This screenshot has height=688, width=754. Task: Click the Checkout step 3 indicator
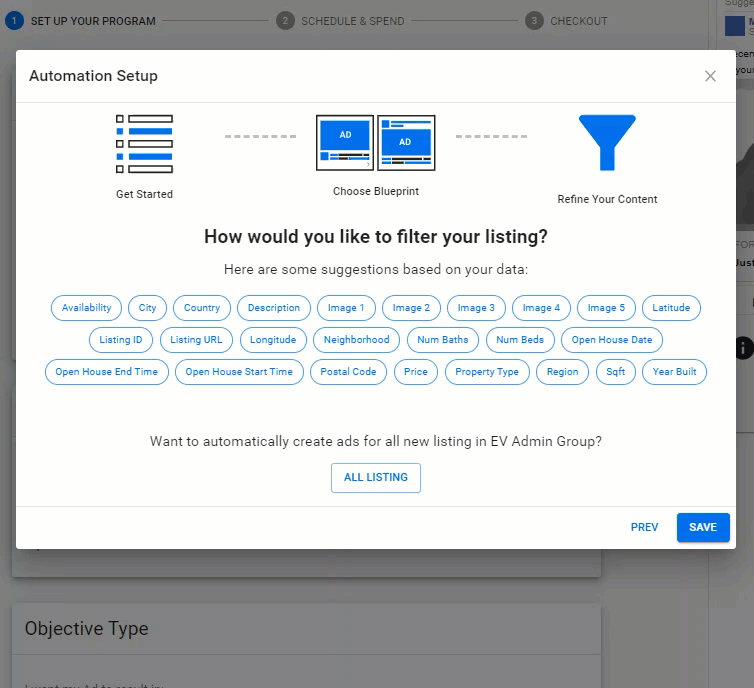(535, 20)
